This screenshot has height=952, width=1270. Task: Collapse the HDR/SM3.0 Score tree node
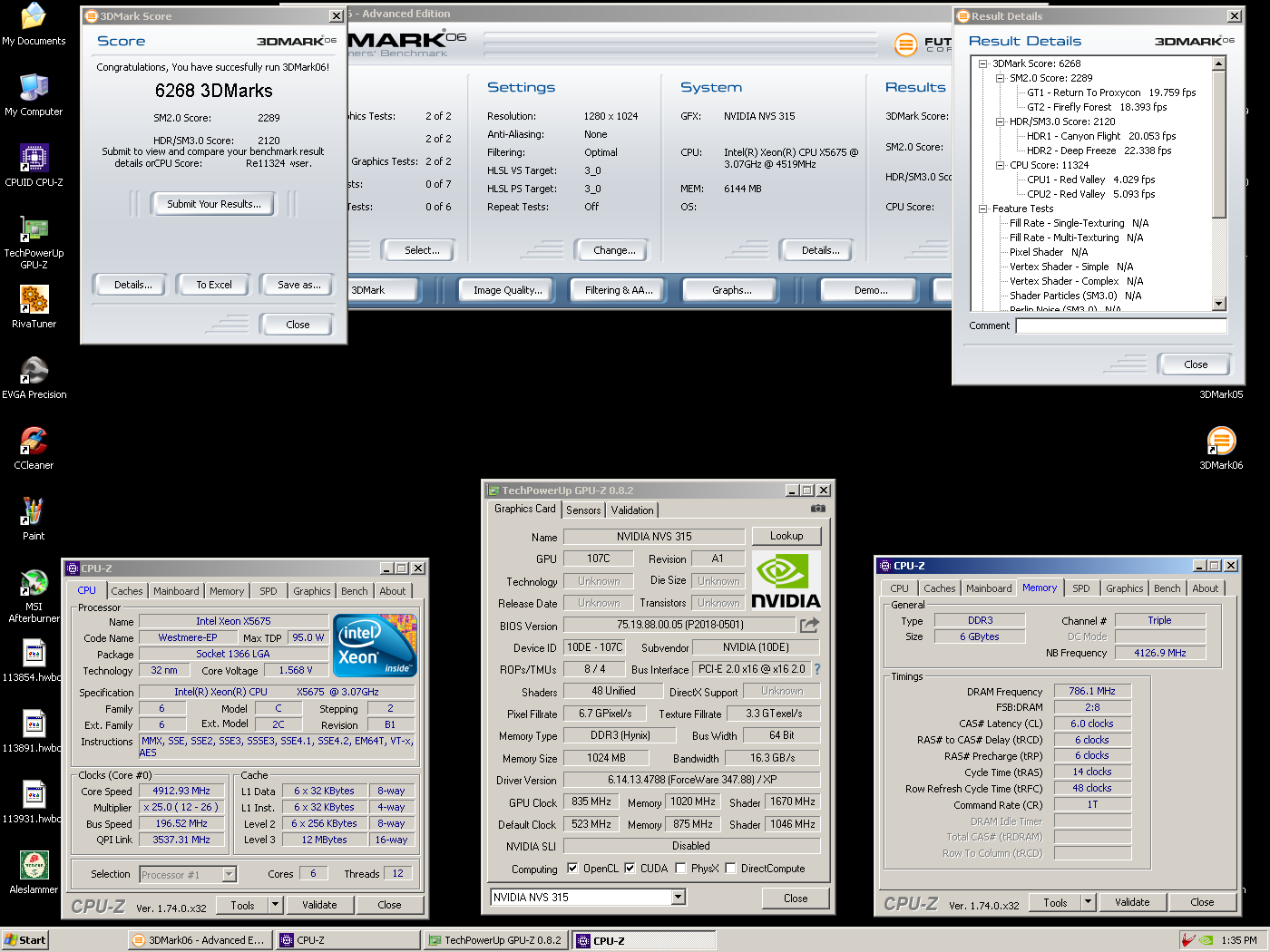pos(1000,121)
